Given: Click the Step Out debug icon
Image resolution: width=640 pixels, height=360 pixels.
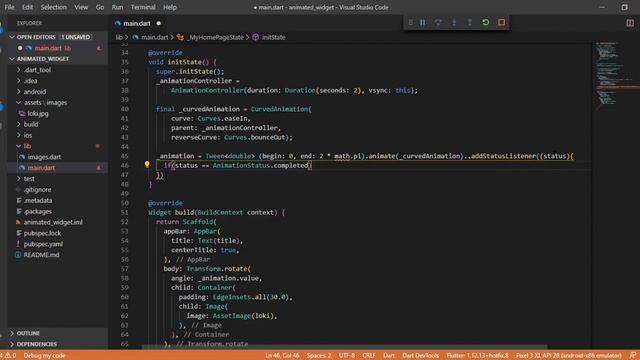Looking at the screenshot, I should click(x=469, y=22).
